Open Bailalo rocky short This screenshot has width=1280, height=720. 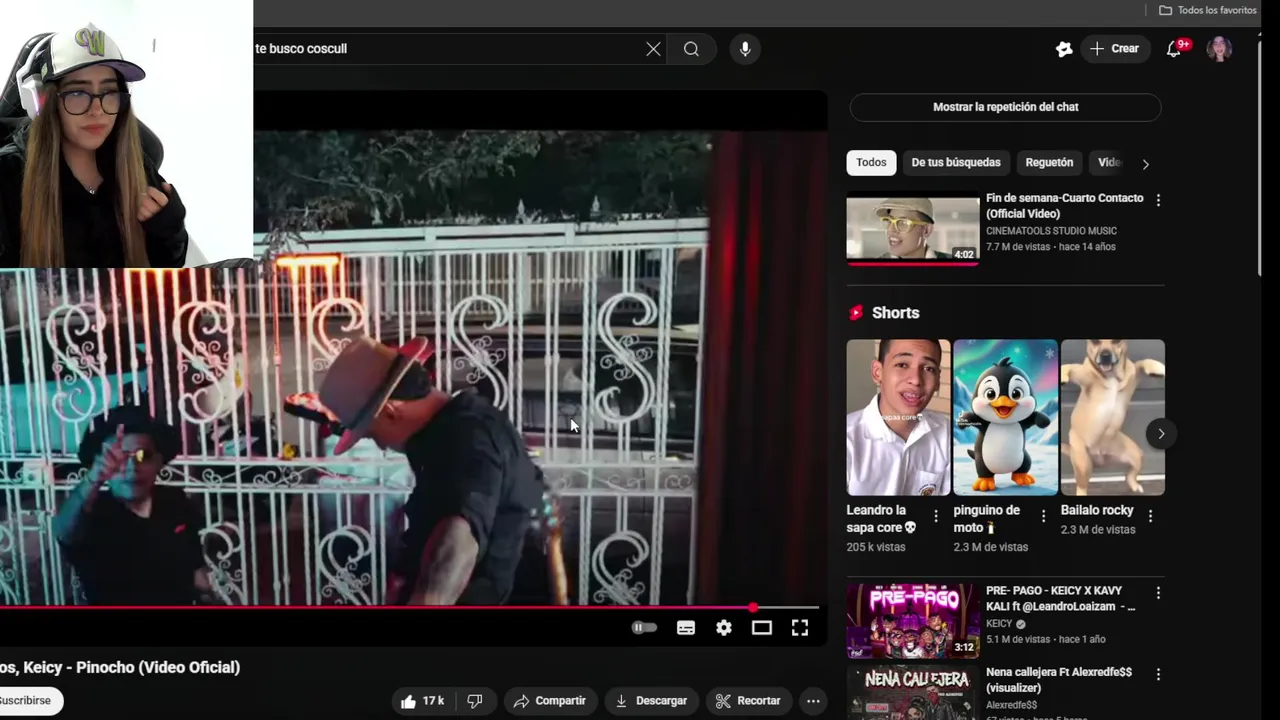pyautogui.click(x=1113, y=417)
